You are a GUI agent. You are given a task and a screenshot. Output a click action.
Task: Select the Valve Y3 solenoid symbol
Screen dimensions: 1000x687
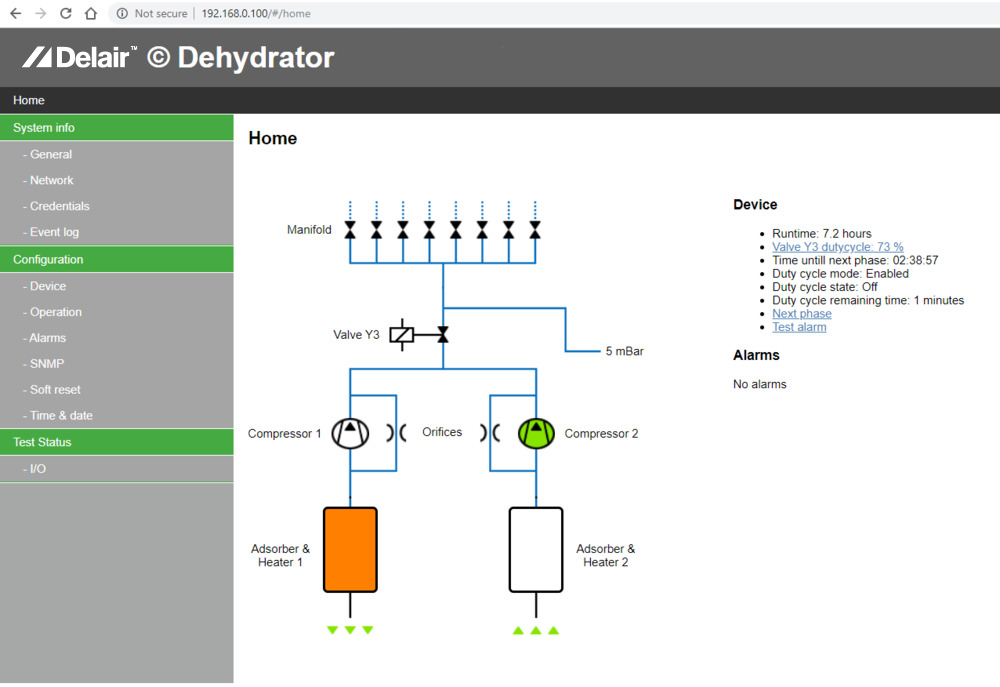(x=402, y=334)
